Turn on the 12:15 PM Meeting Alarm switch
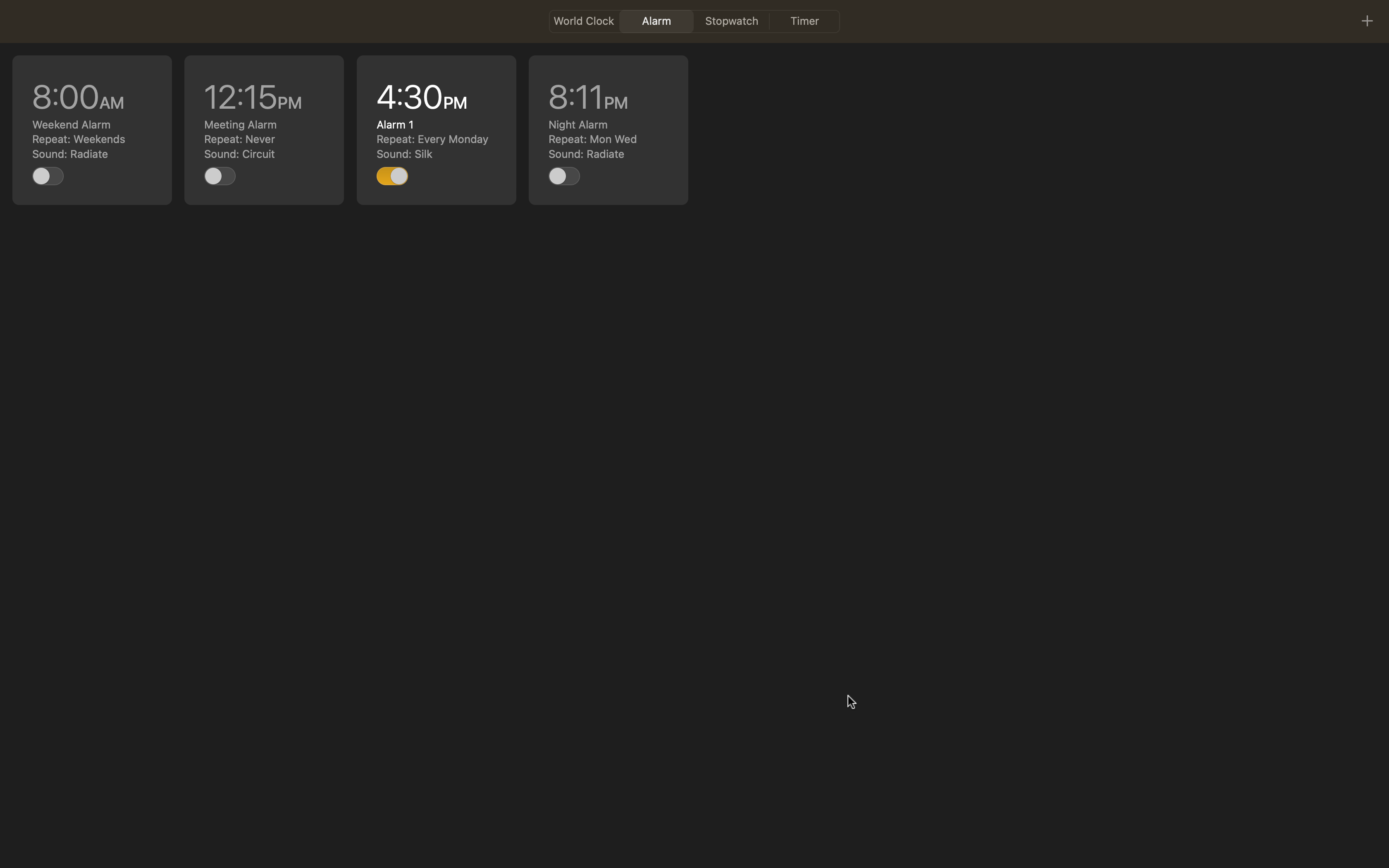This screenshot has height=868, width=1389. [219, 176]
